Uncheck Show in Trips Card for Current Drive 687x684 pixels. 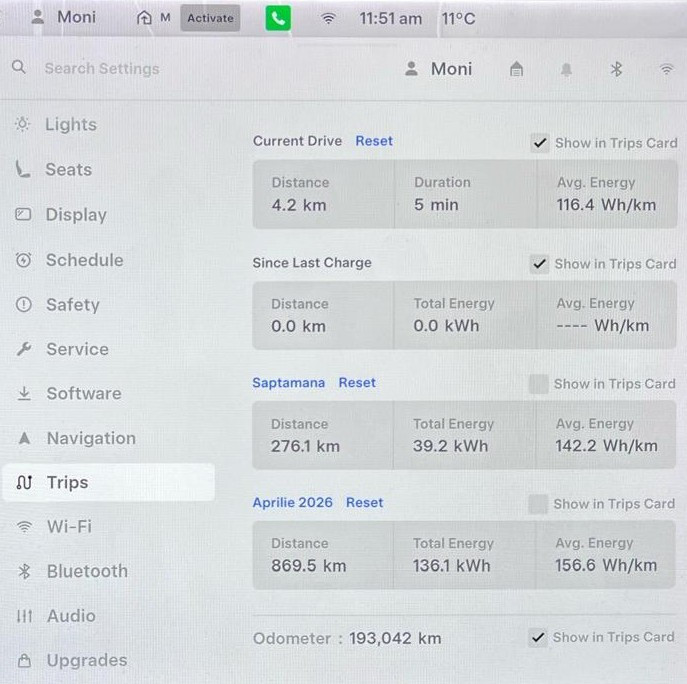pos(540,143)
